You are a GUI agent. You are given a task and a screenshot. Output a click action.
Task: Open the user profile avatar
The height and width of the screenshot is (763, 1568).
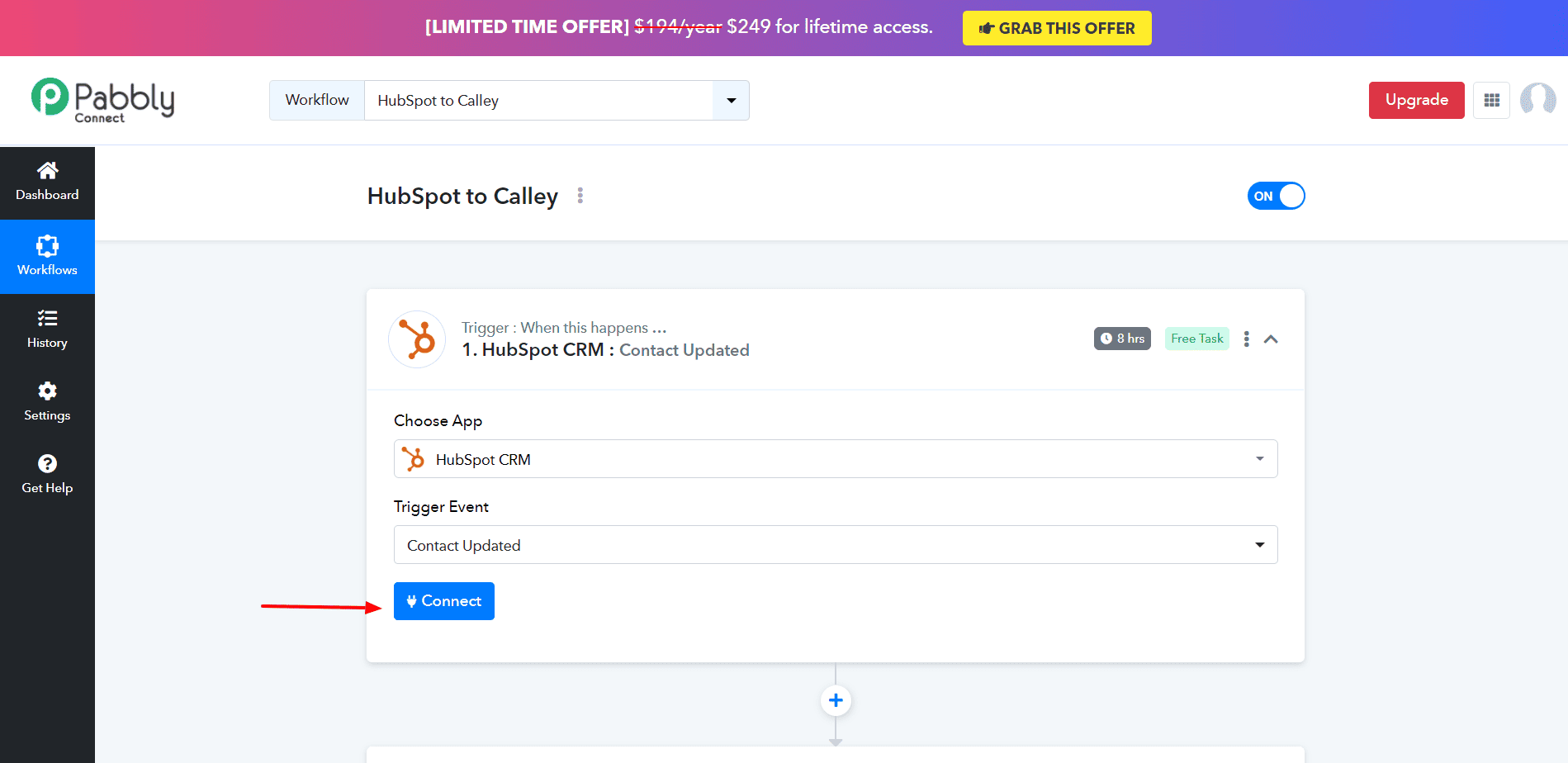[1537, 100]
